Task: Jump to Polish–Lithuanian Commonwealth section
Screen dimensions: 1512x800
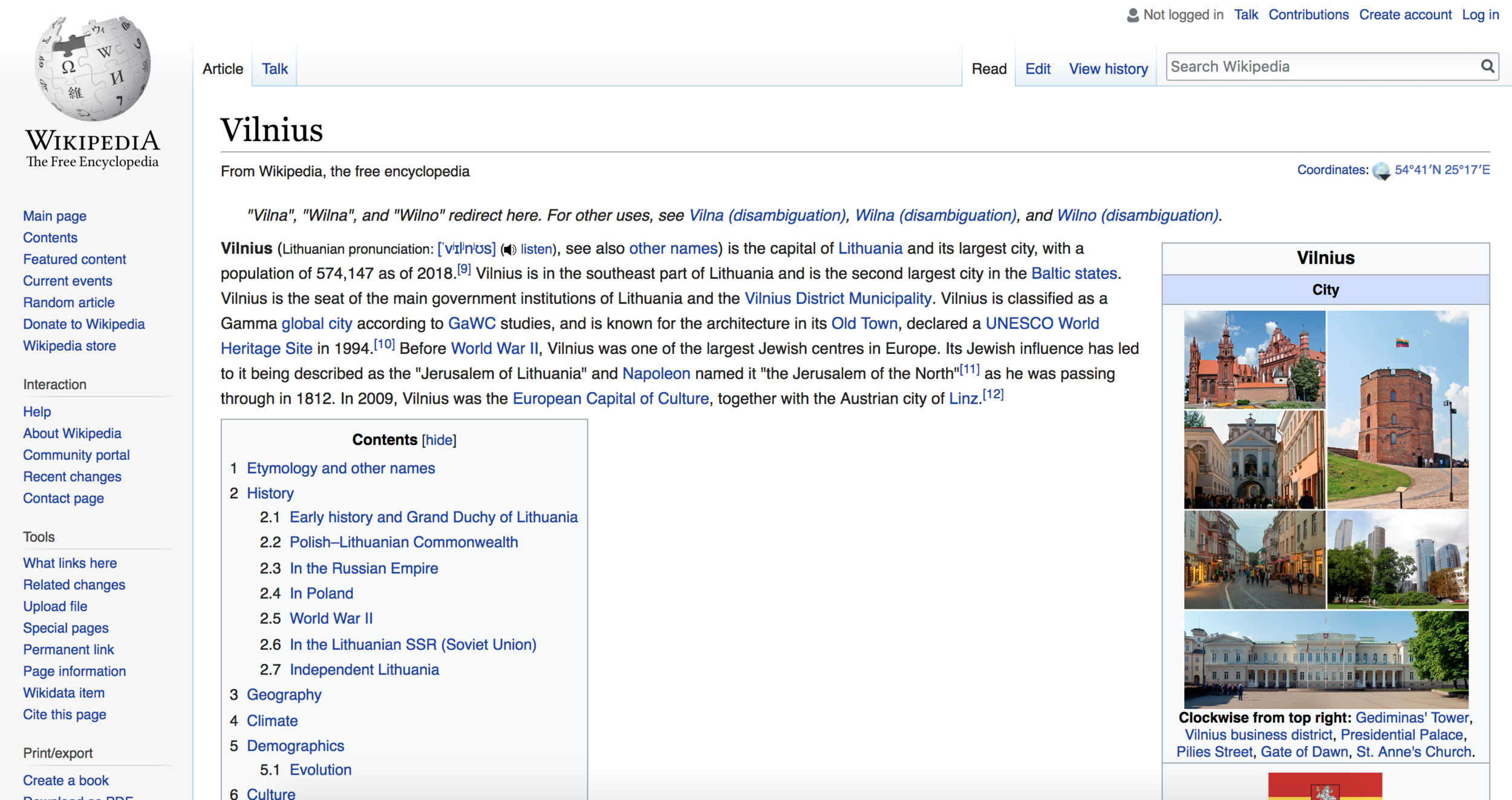Action: (403, 542)
